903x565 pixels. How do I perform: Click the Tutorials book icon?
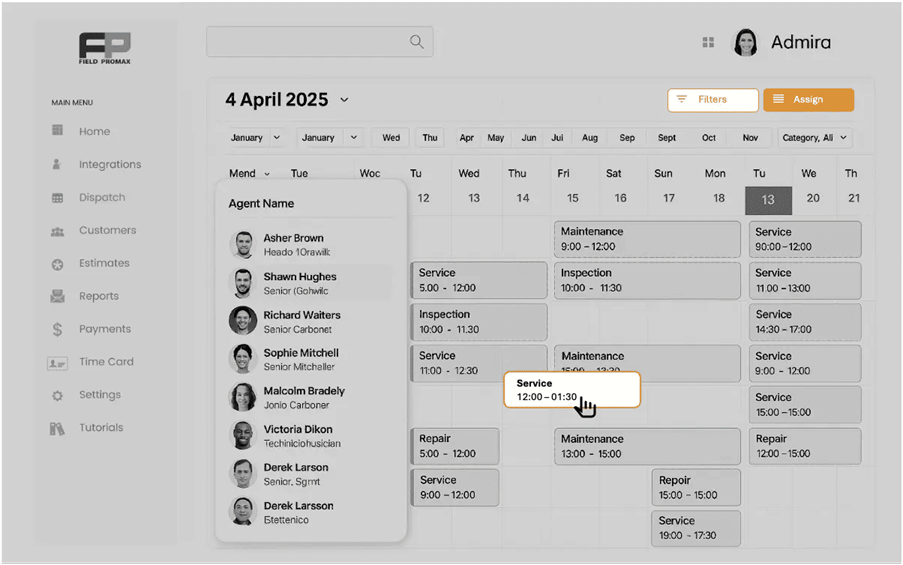(x=57, y=428)
